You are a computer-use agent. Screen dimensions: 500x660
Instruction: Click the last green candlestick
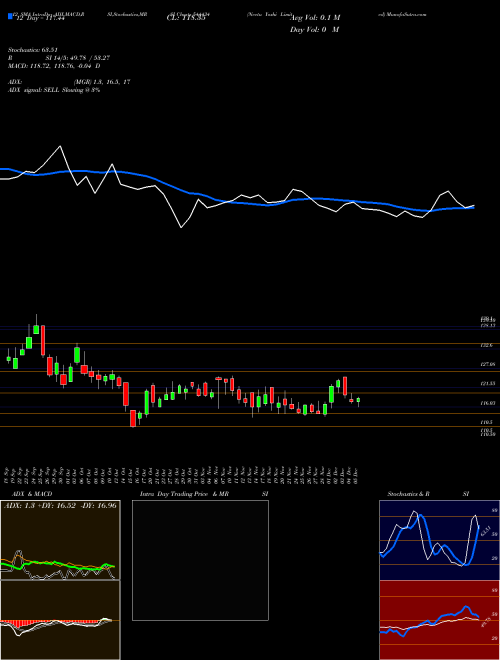point(358,401)
